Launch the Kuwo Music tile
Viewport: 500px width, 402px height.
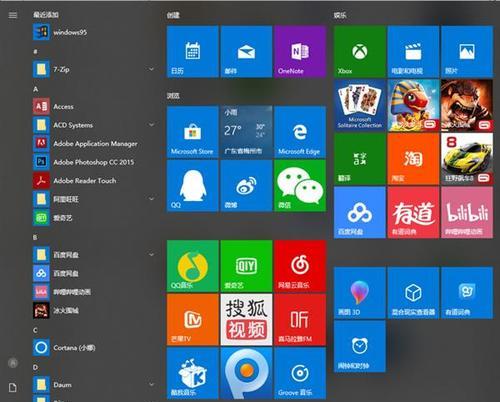(x=193, y=373)
